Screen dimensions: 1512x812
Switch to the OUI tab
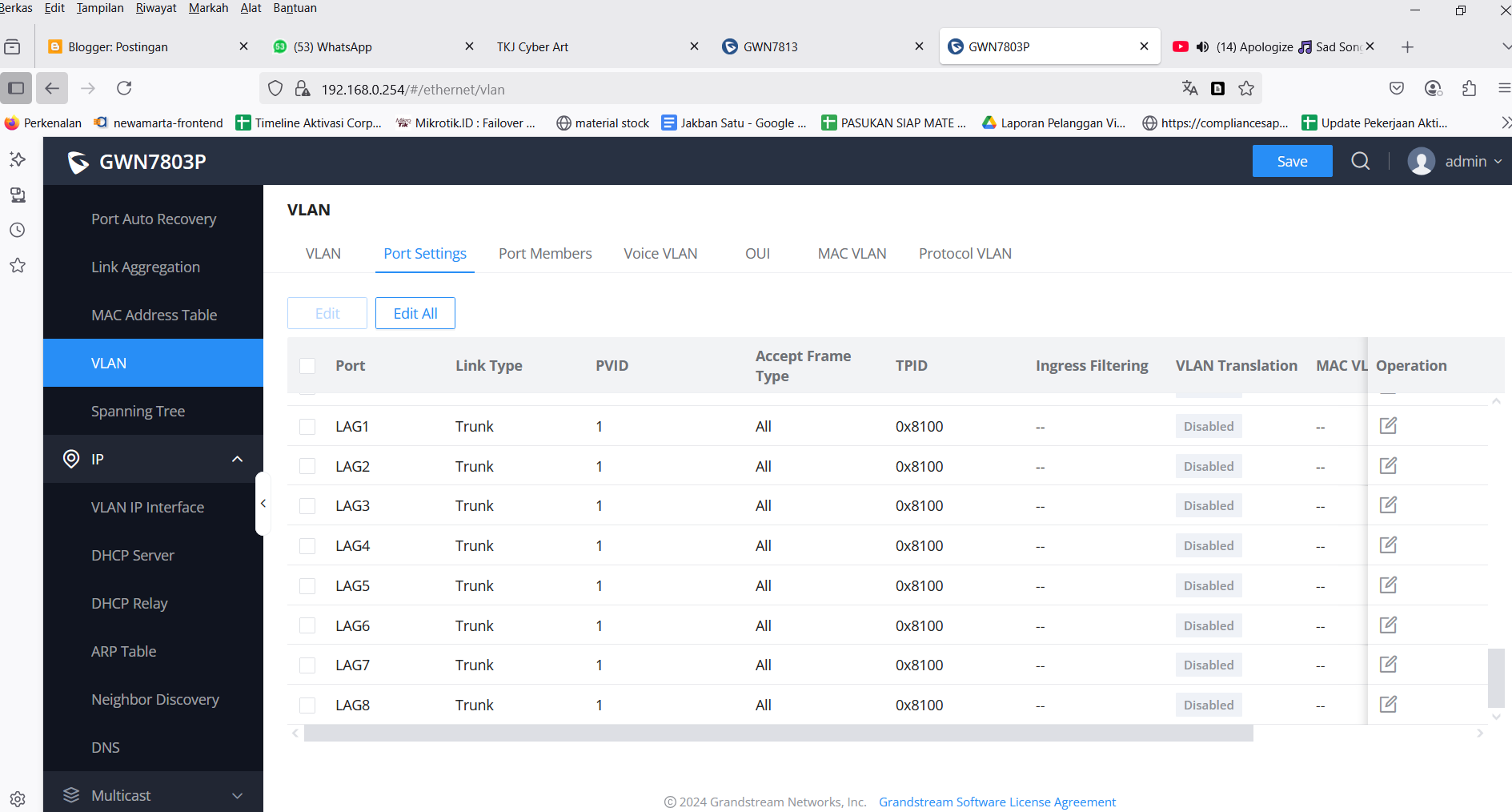pos(757,254)
